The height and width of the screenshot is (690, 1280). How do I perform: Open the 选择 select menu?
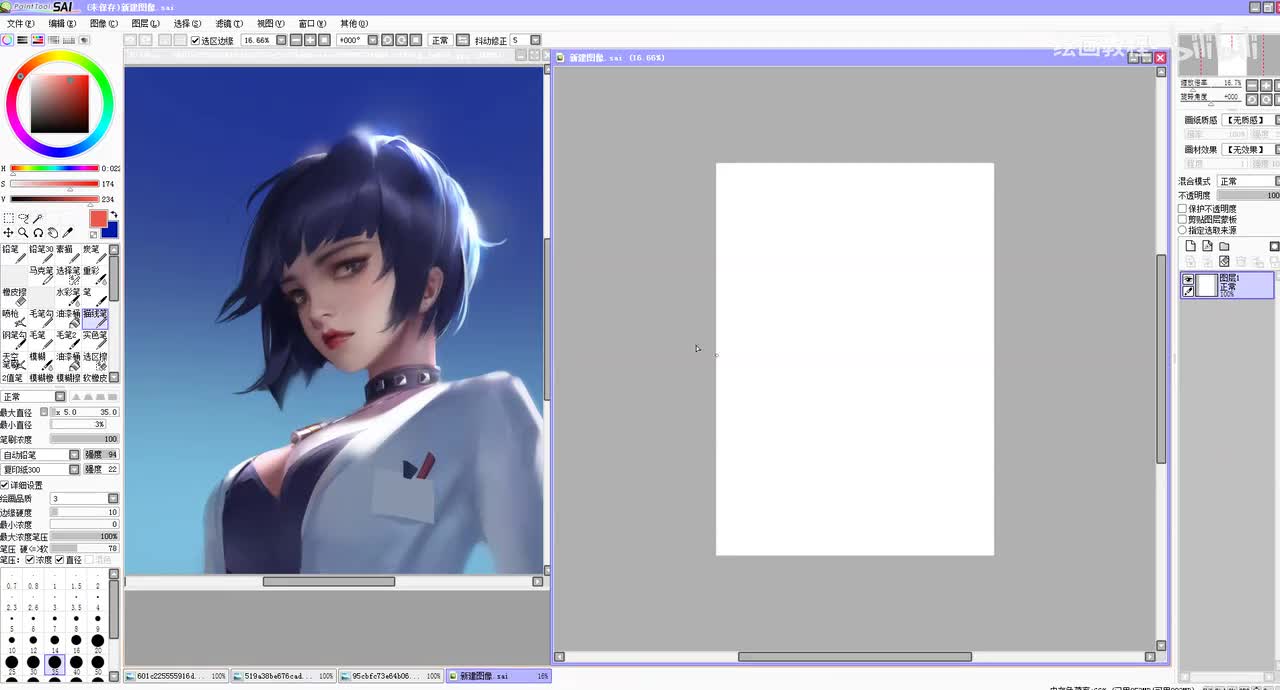187,23
